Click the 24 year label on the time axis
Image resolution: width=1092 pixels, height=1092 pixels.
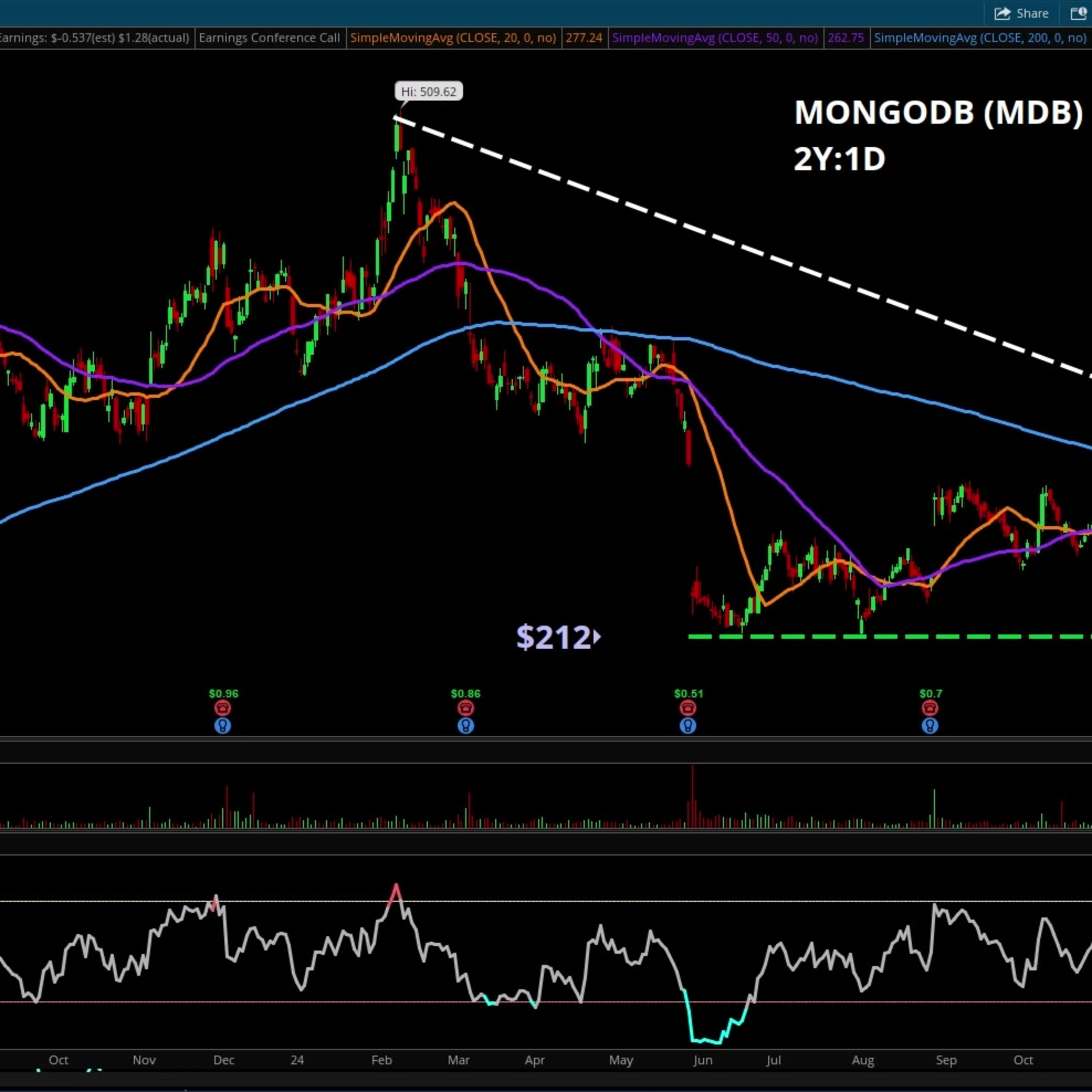coord(297,1060)
